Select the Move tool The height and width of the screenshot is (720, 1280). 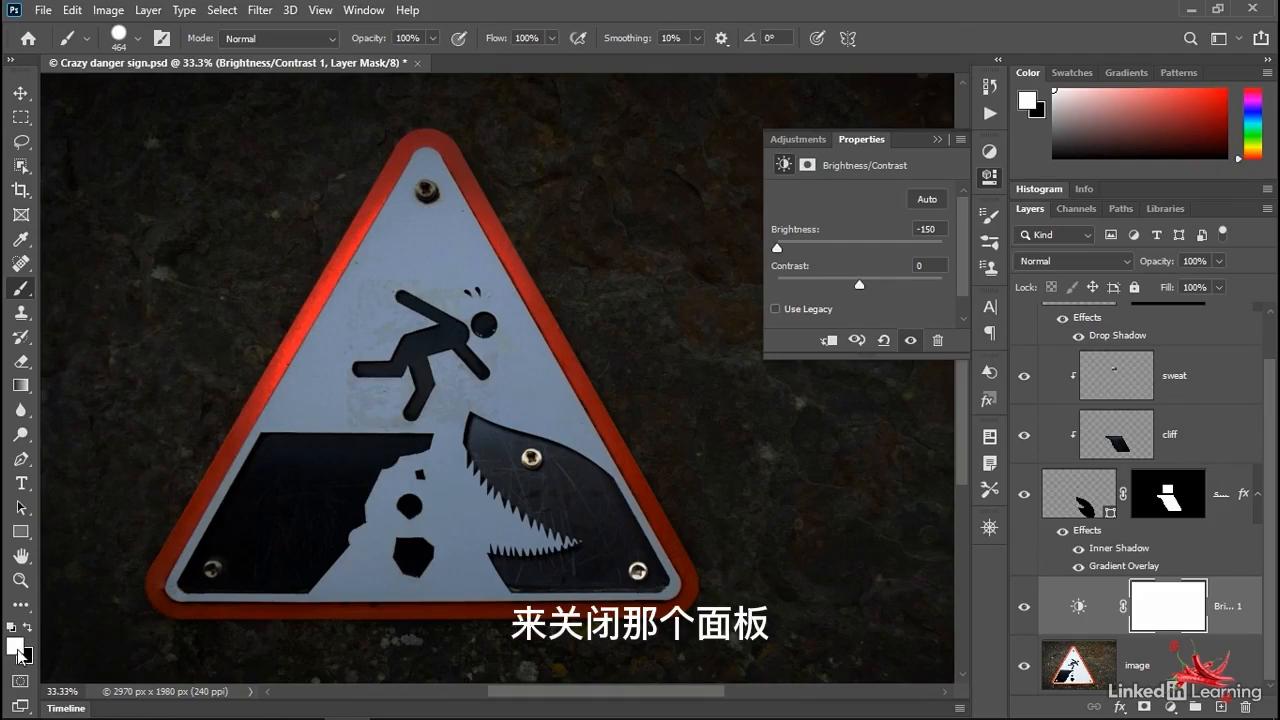click(21, 92)
